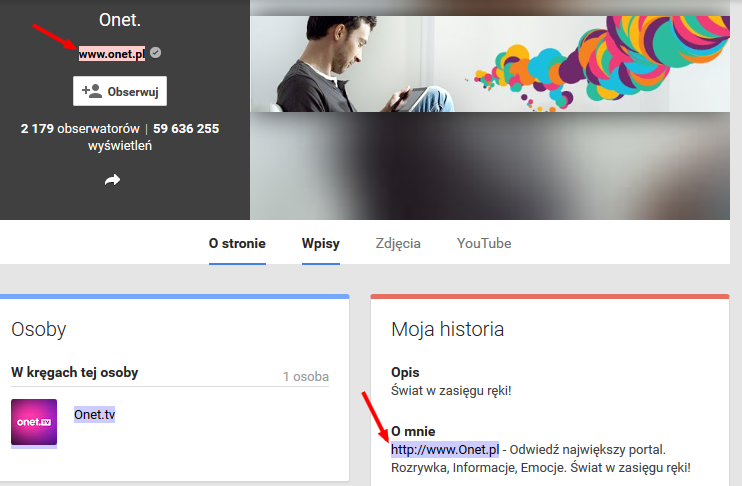
Task: Open the http://www.Onet.pl link in O mnie
Action: coord(445,450)
